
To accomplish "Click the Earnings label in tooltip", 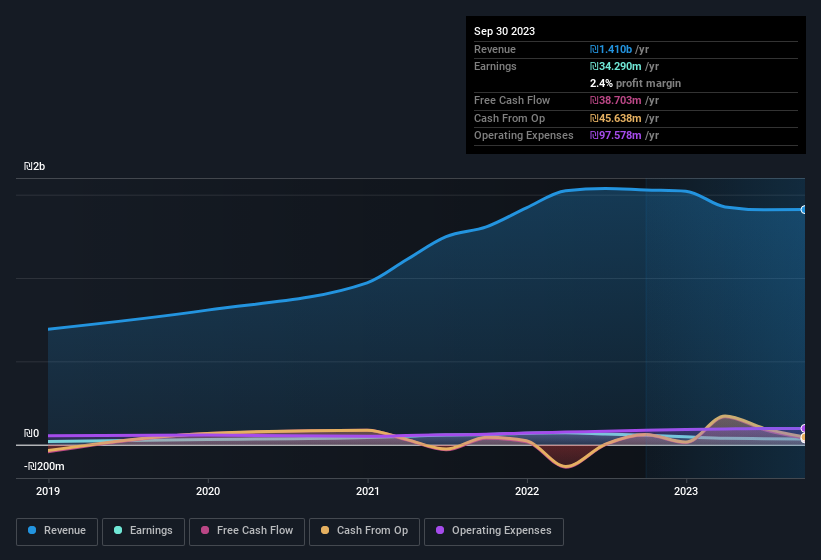I will tap(495, 66).
